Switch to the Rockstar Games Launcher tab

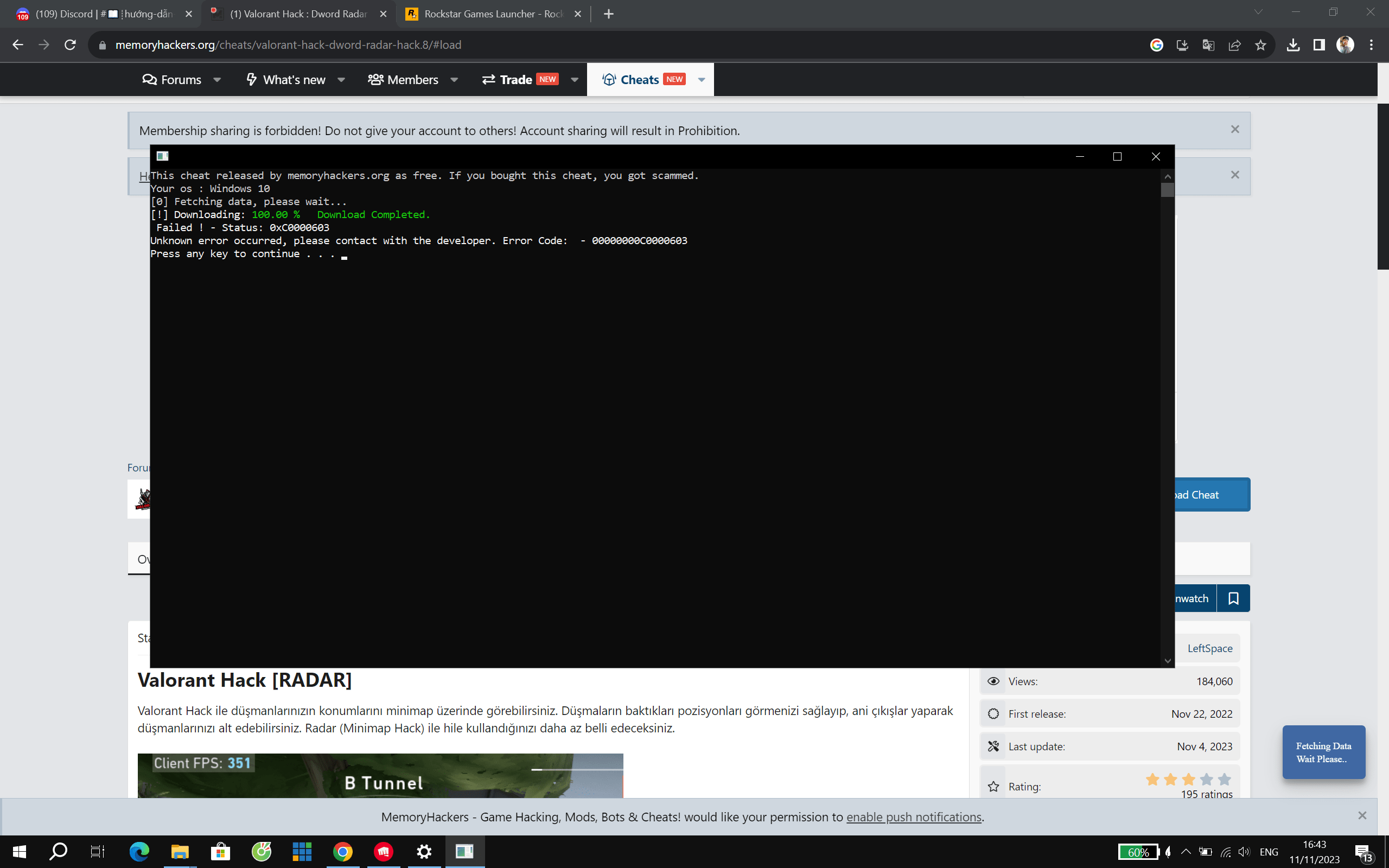[x=494, y=14]
